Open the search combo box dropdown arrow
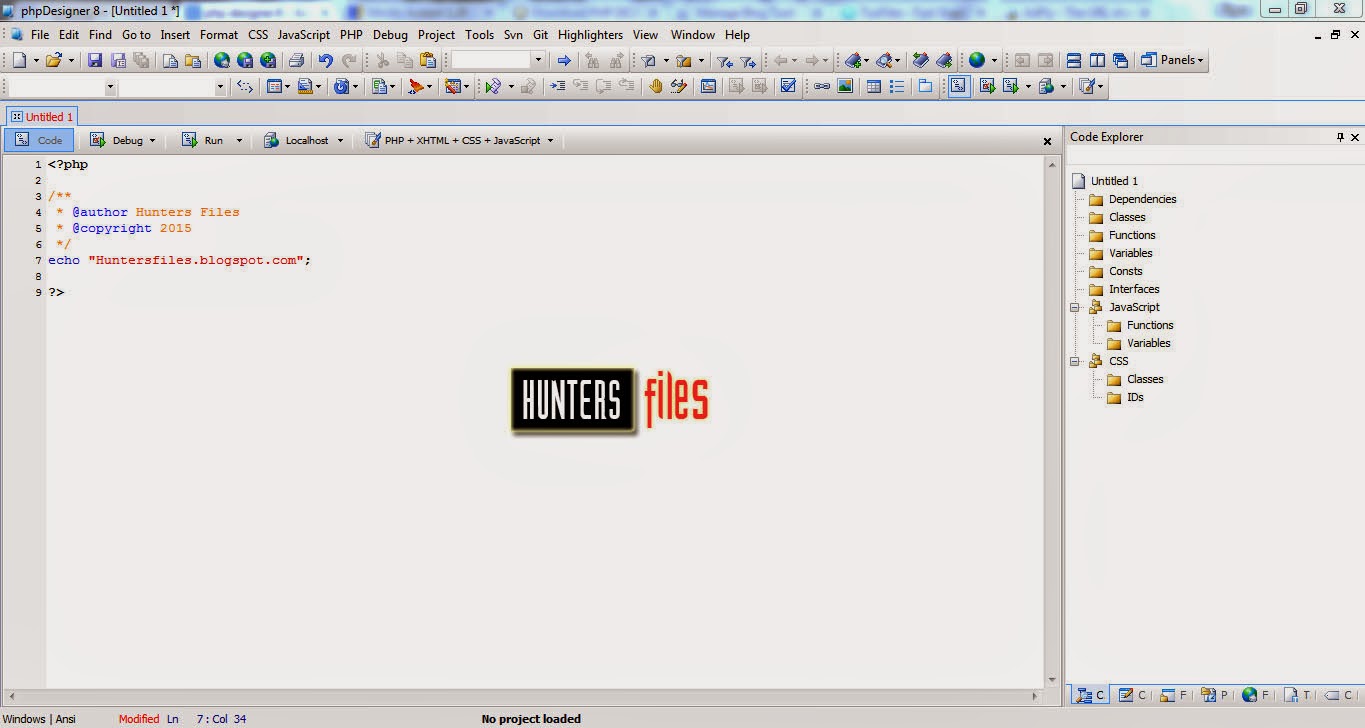 pyautogui.click(x=538, y=60)
